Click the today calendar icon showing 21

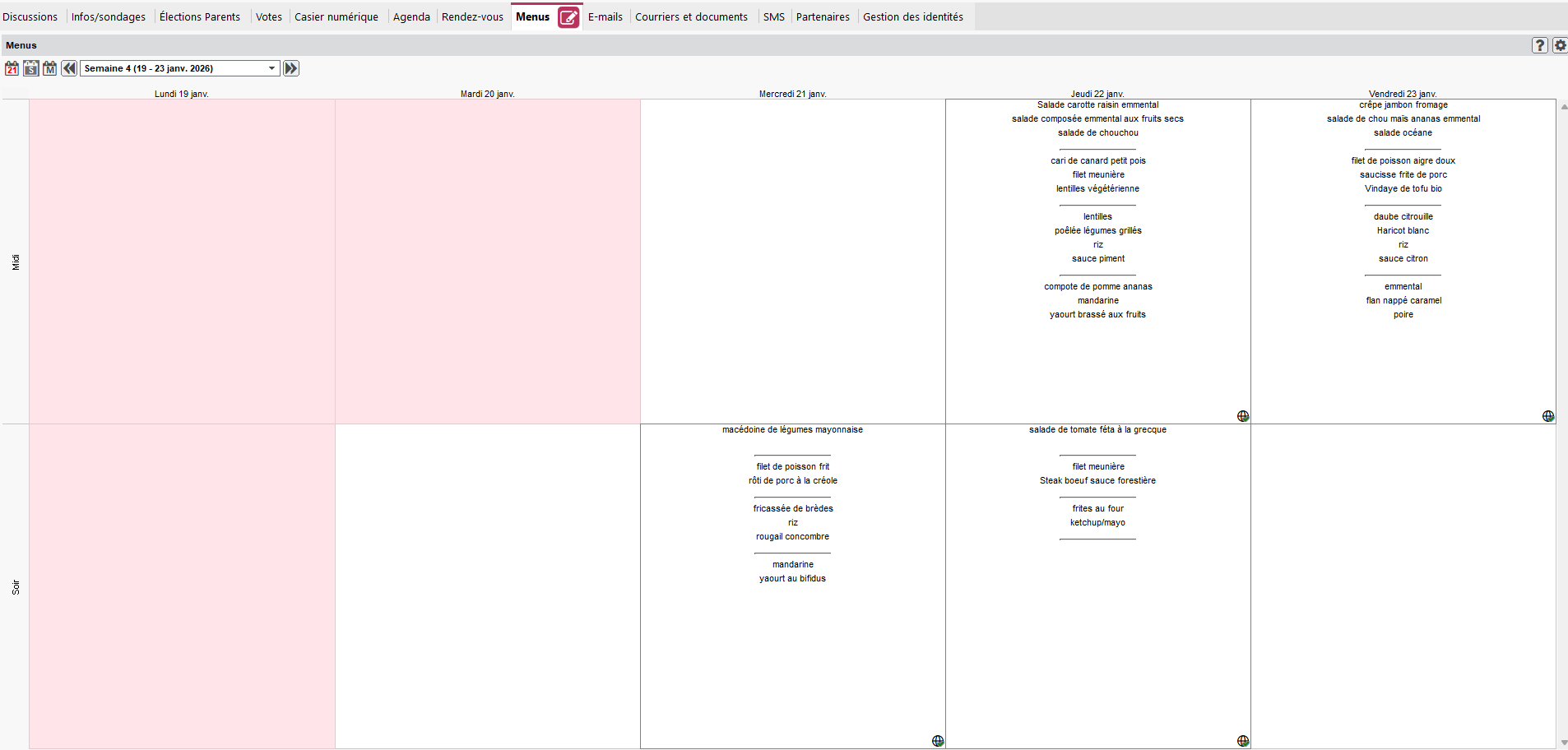12,68
